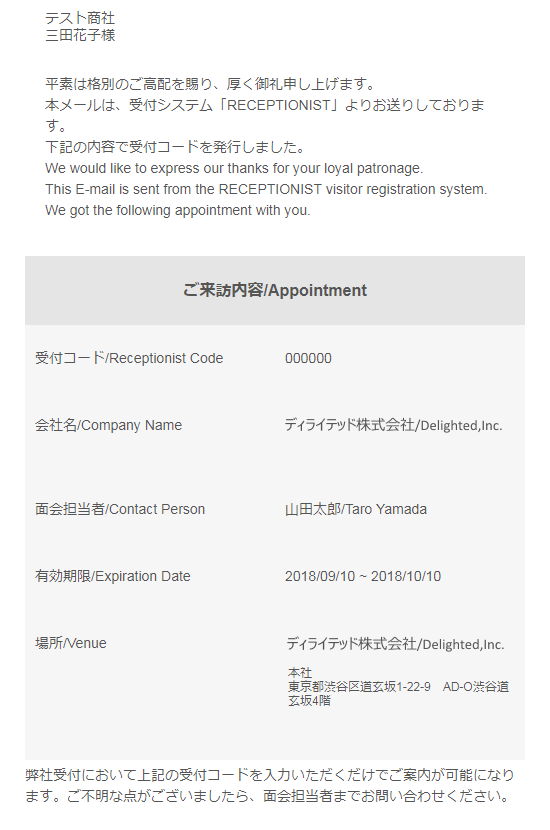Select the receptionist code 000000
The height and width of the screenshot is (830, 550).
(x=308, y=358)
